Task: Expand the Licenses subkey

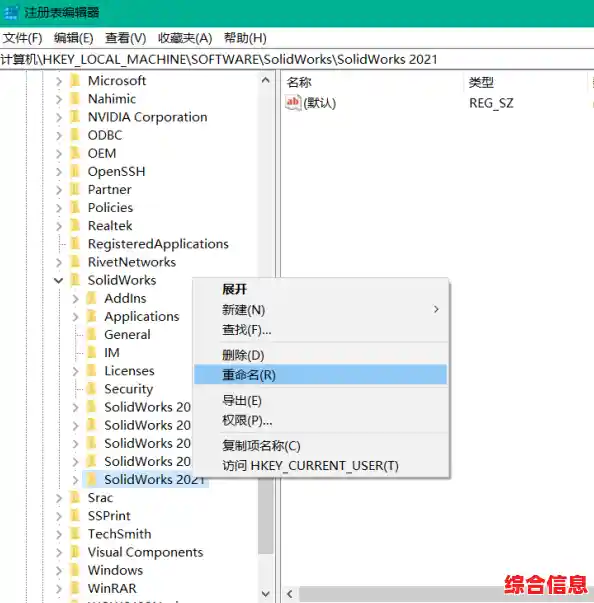Action: (75, 371)
